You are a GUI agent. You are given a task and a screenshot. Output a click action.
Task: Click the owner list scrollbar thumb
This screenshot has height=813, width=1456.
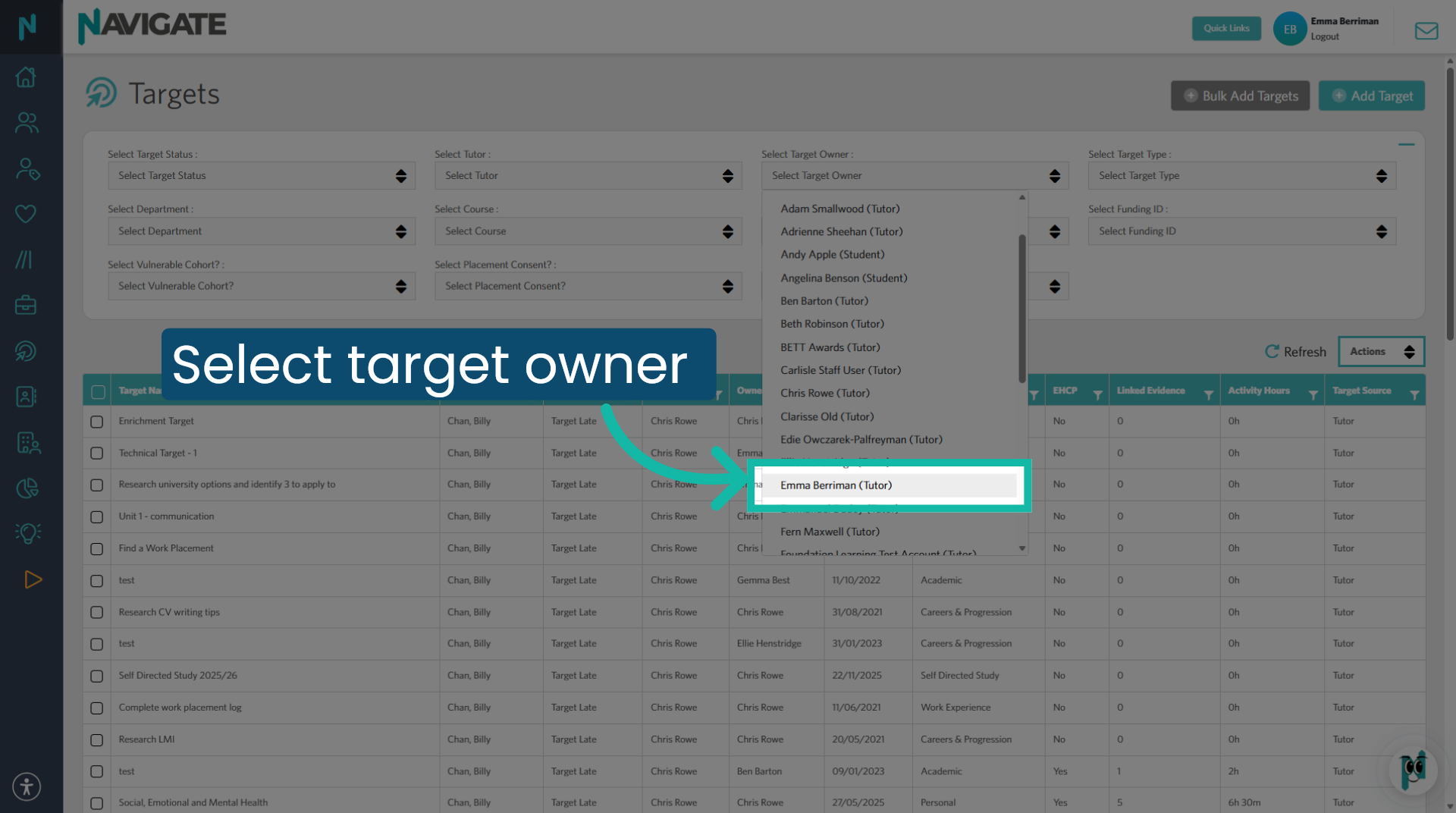point(1022,307)
